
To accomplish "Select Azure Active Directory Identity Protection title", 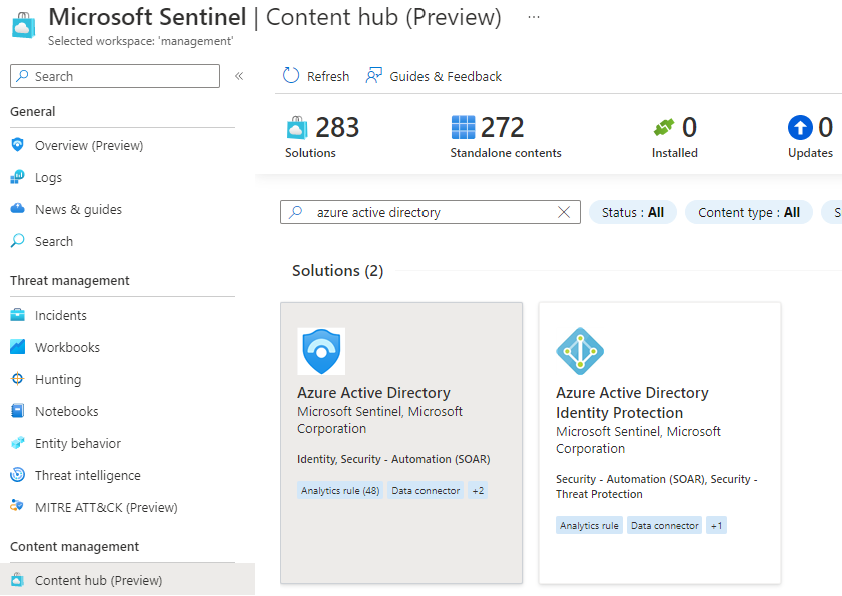I will tap(632, 403).
